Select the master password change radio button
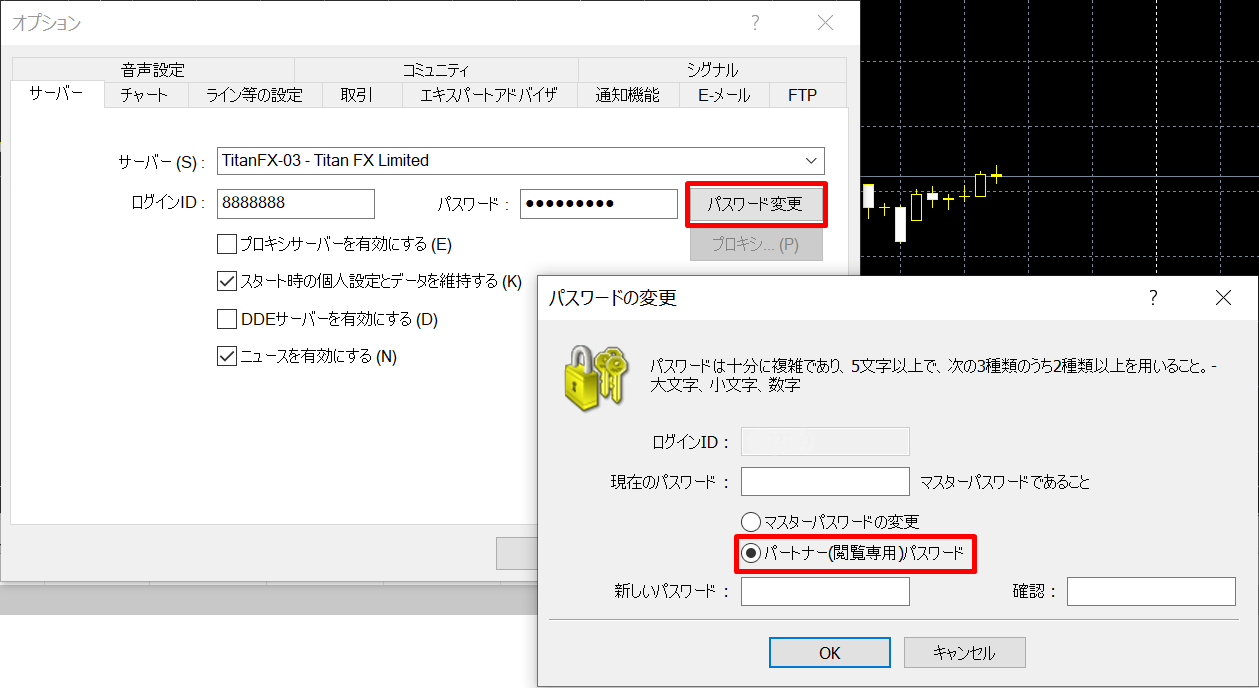Viewport: 1259px width, 688px height. point(750,521)
